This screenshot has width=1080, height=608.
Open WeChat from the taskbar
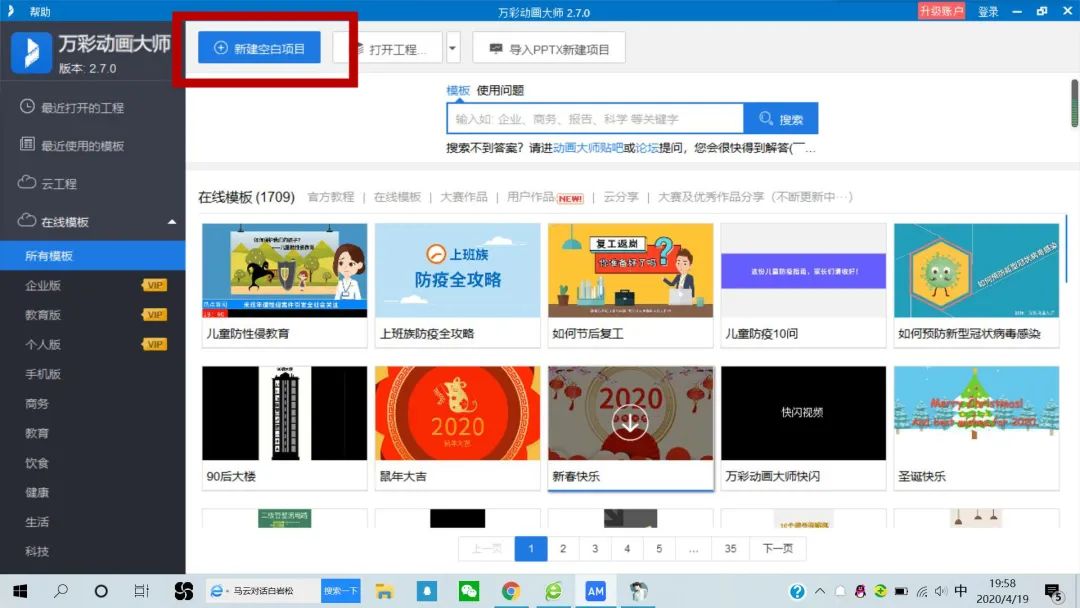coord(469,592)
